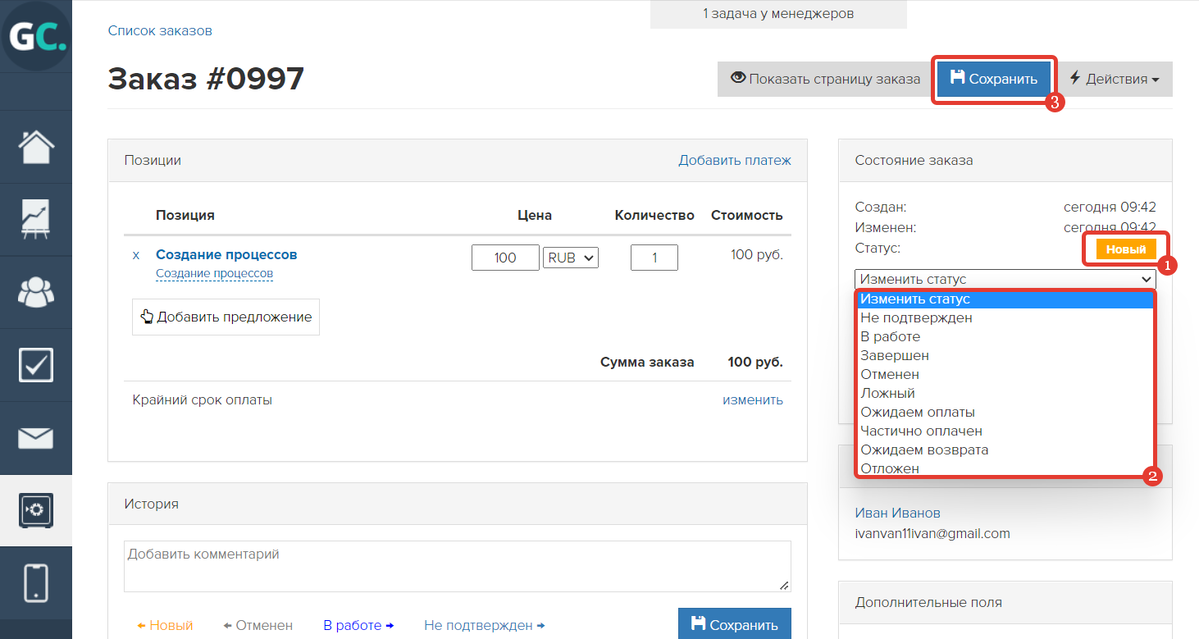Open the tasks checkmark sidebar icon
This screenshot has width=1199, height=639.
click(x=36, y=365)
